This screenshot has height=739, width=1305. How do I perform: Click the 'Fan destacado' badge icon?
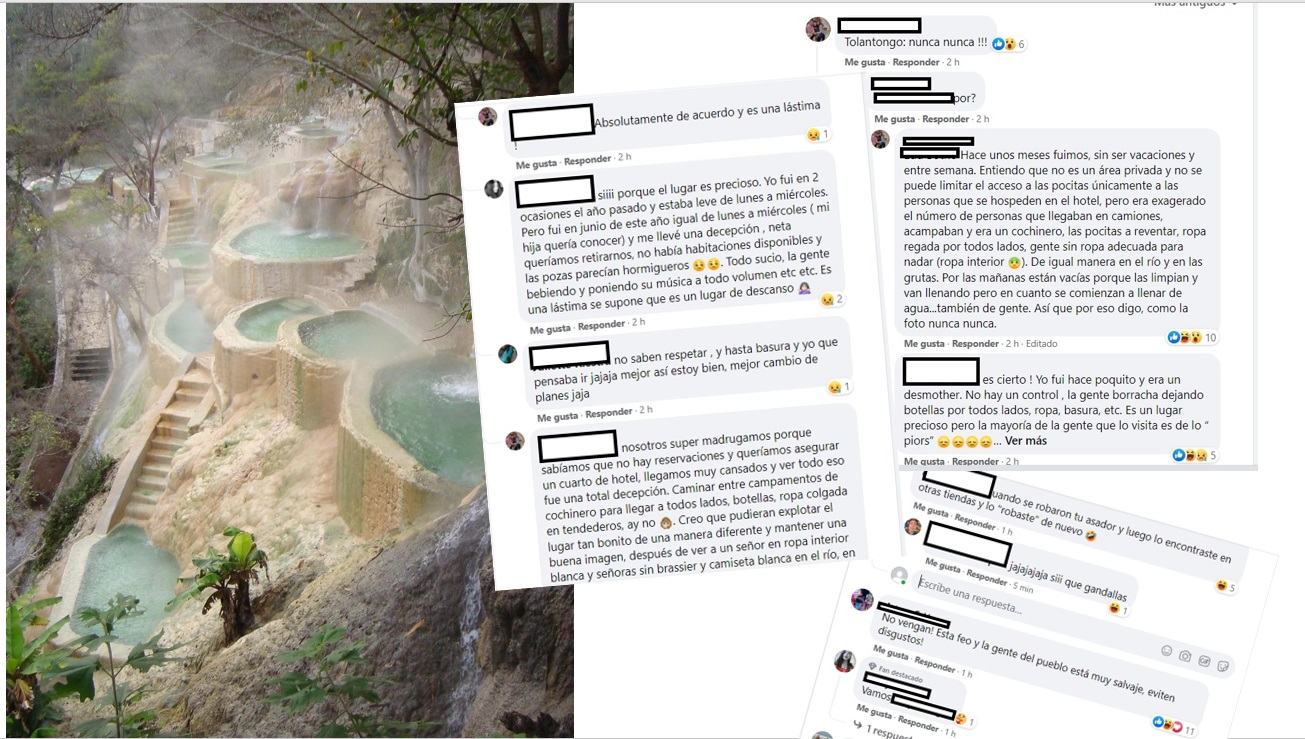pyautogui.click(x=872, y=666)
